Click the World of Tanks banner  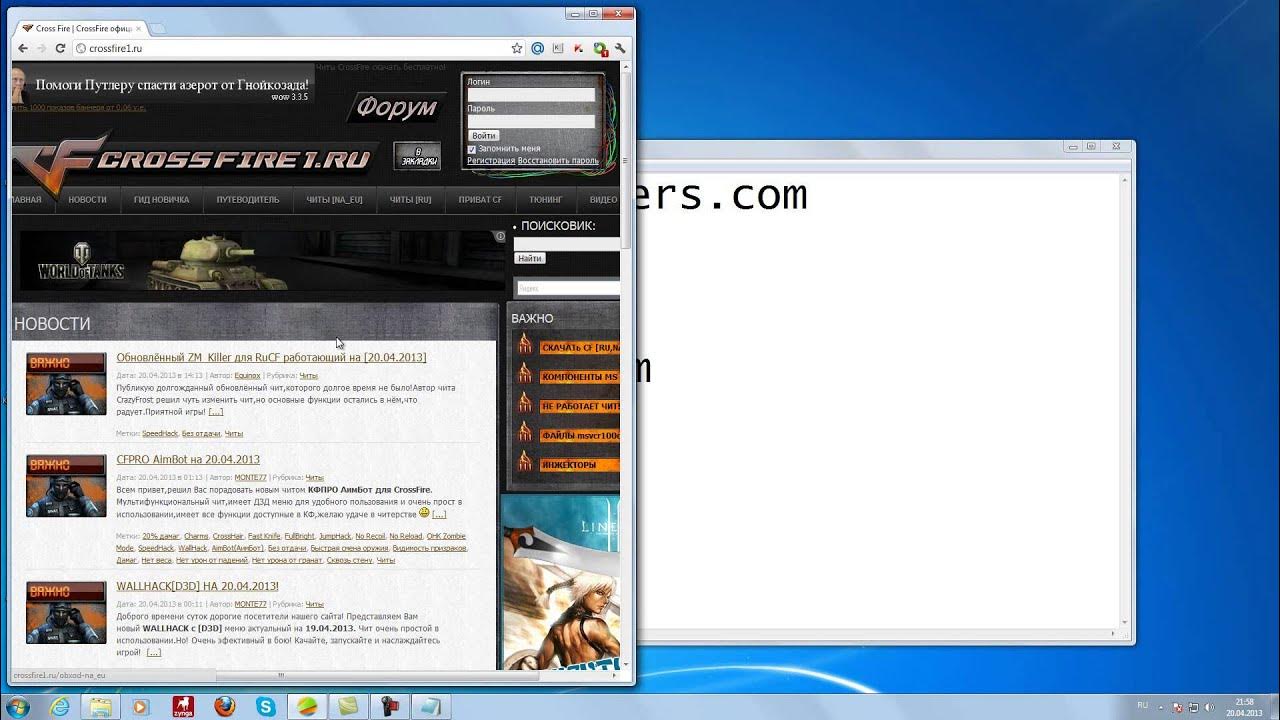coord(262,262)
